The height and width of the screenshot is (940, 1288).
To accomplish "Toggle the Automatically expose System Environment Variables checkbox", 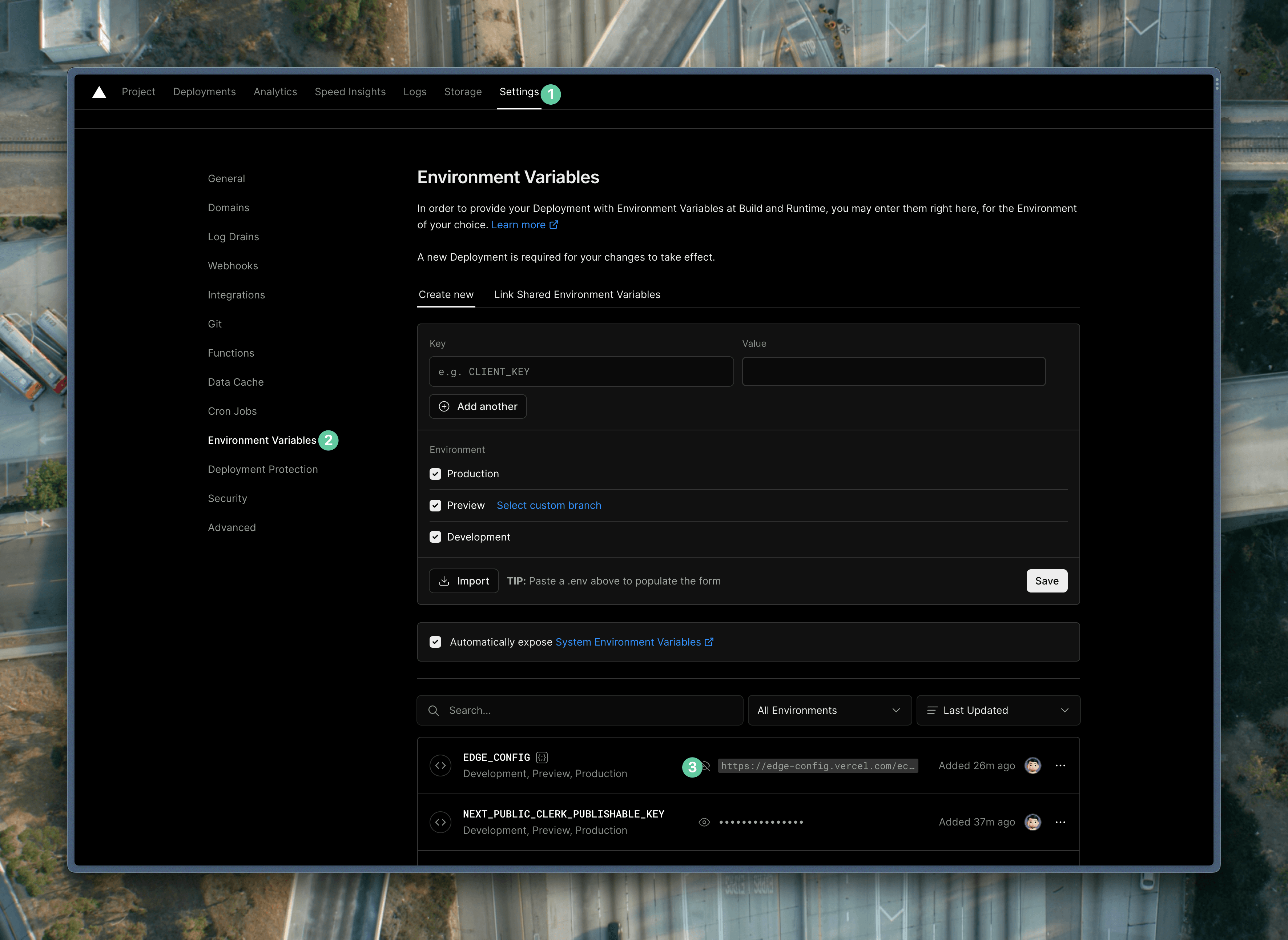I will point(435,642).
